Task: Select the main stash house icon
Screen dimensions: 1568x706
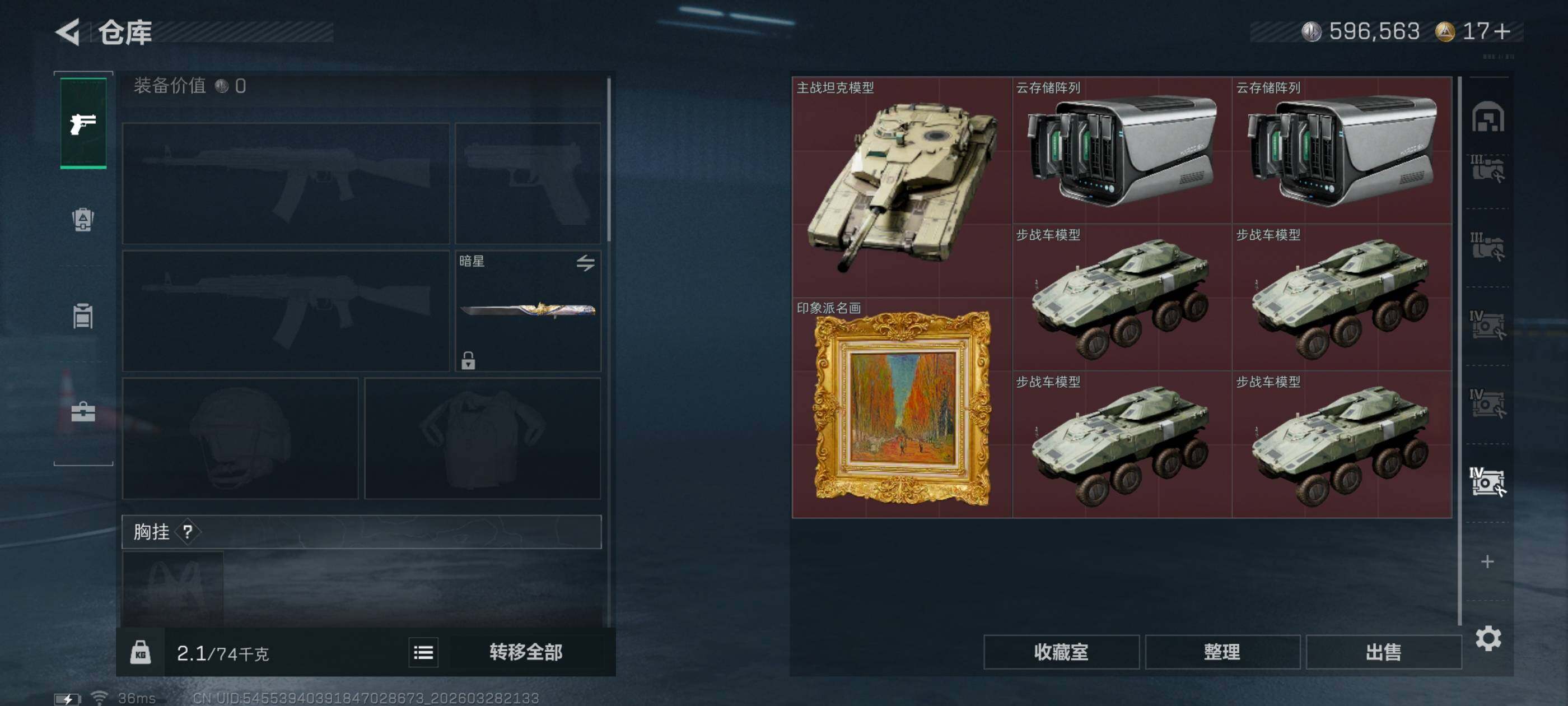Action: pos(1488,117)
